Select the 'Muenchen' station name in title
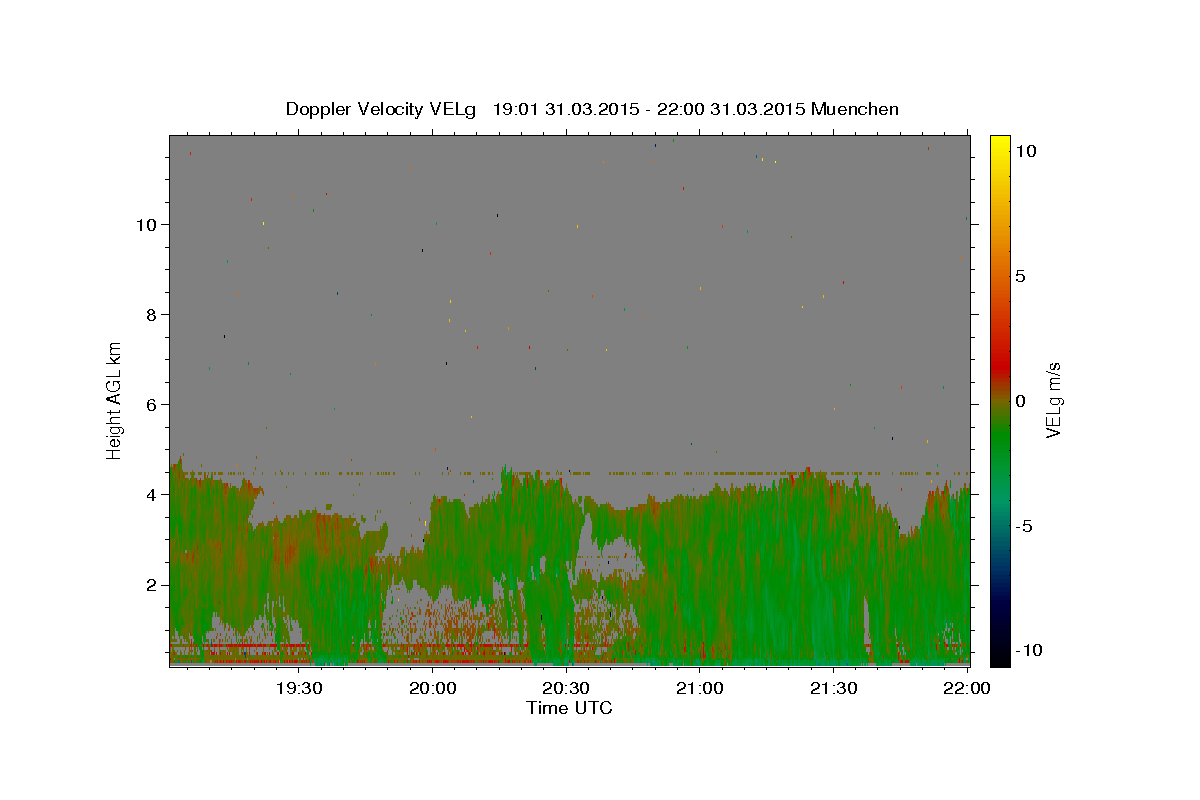Image resolution: width=1200 pixels, height=800 pixels. click(855, 109)
